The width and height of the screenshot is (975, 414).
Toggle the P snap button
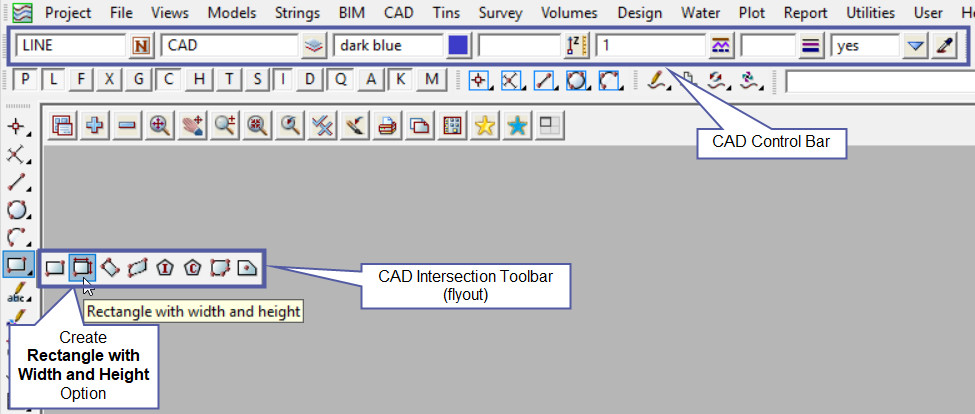(25, 80)
